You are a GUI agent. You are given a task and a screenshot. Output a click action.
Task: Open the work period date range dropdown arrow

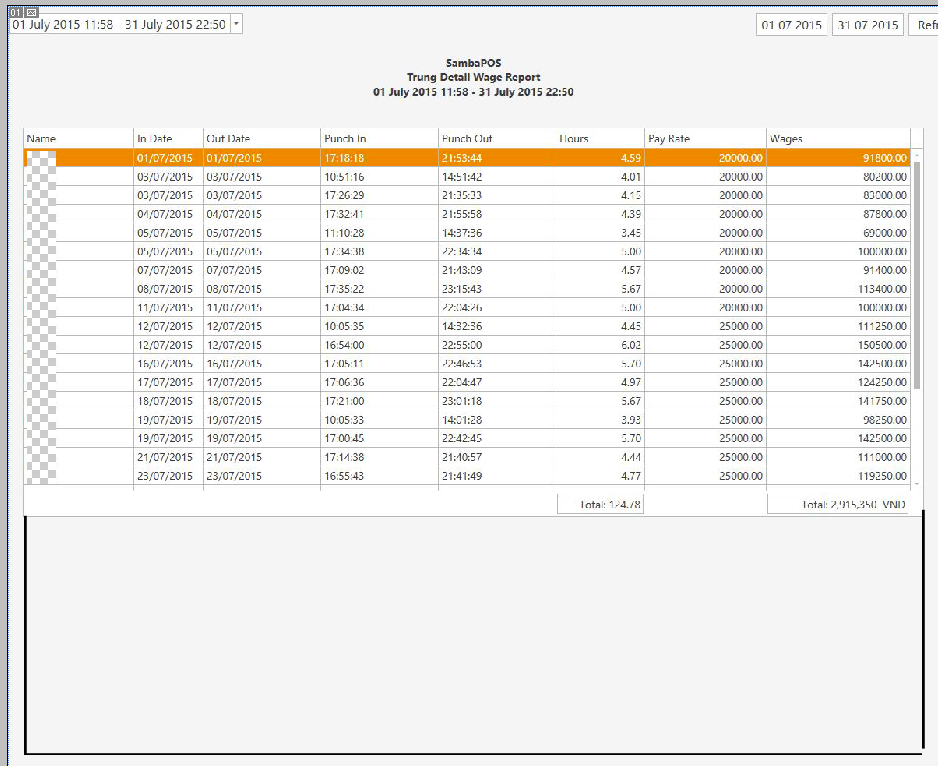point(235,24)
